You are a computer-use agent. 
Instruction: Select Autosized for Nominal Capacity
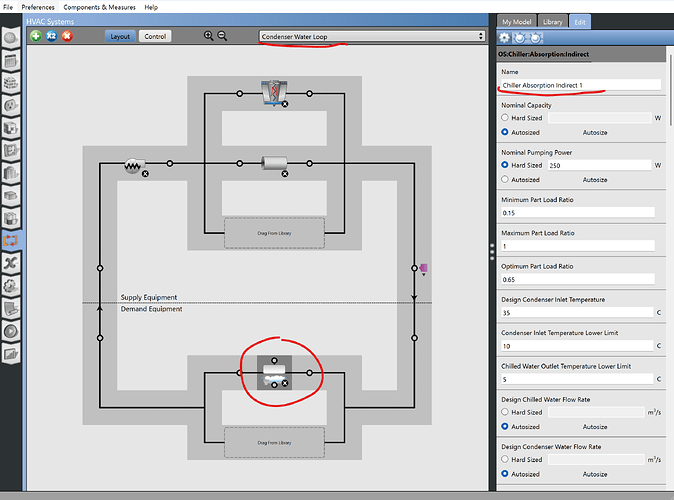click(505, 132)
